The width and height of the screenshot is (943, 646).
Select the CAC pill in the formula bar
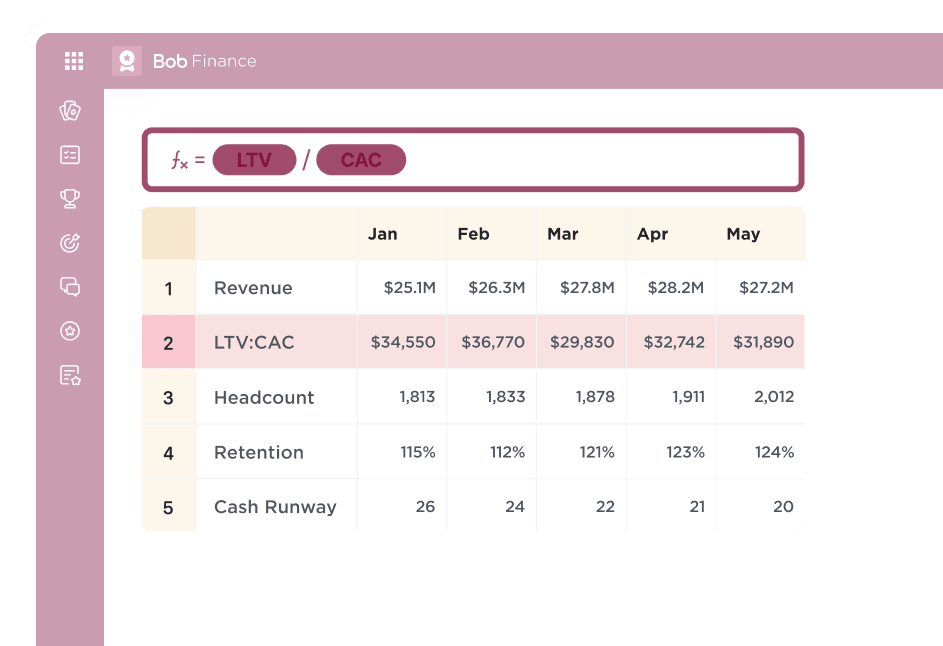tap(362, 160)
